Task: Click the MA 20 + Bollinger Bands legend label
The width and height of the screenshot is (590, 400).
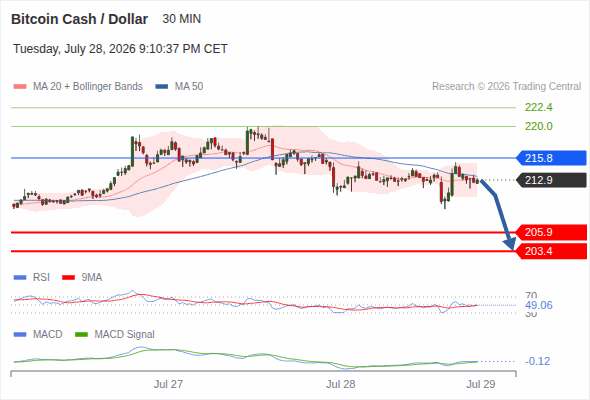Action: (88, 87)
